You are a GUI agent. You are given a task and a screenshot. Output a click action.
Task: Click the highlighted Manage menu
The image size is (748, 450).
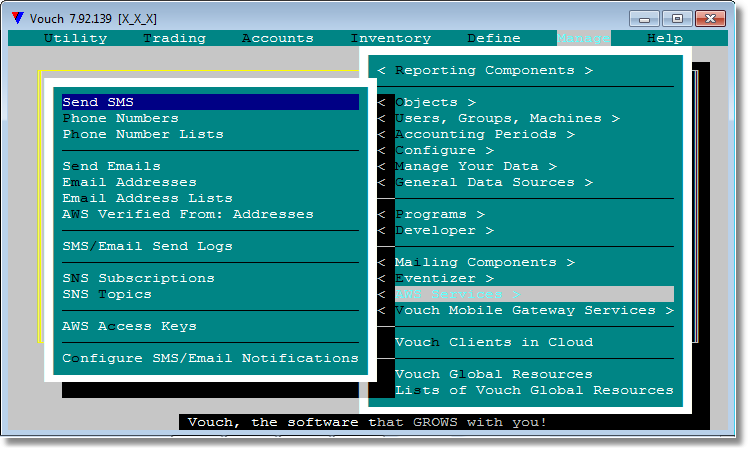[583, 38]
